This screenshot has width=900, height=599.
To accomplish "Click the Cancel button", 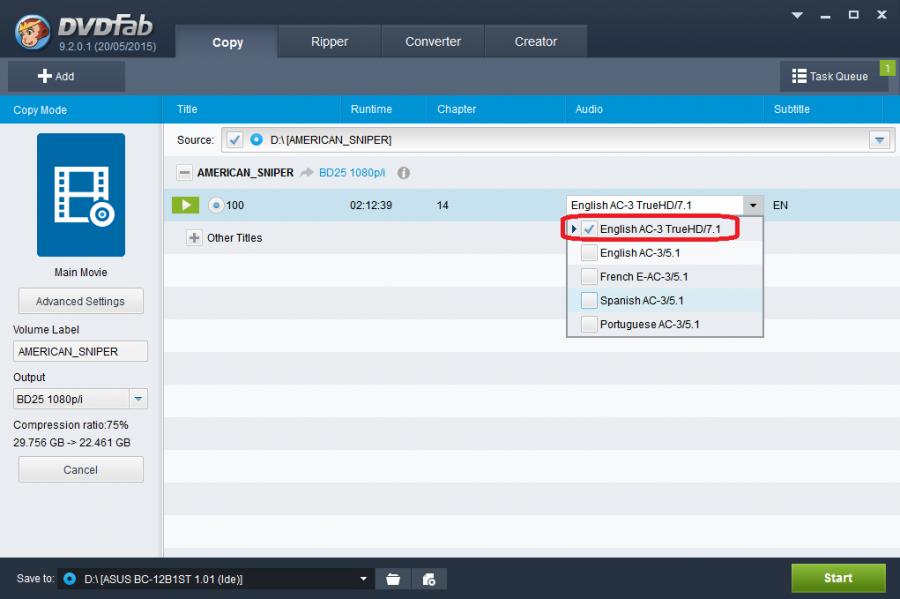I will coord(80,469).
